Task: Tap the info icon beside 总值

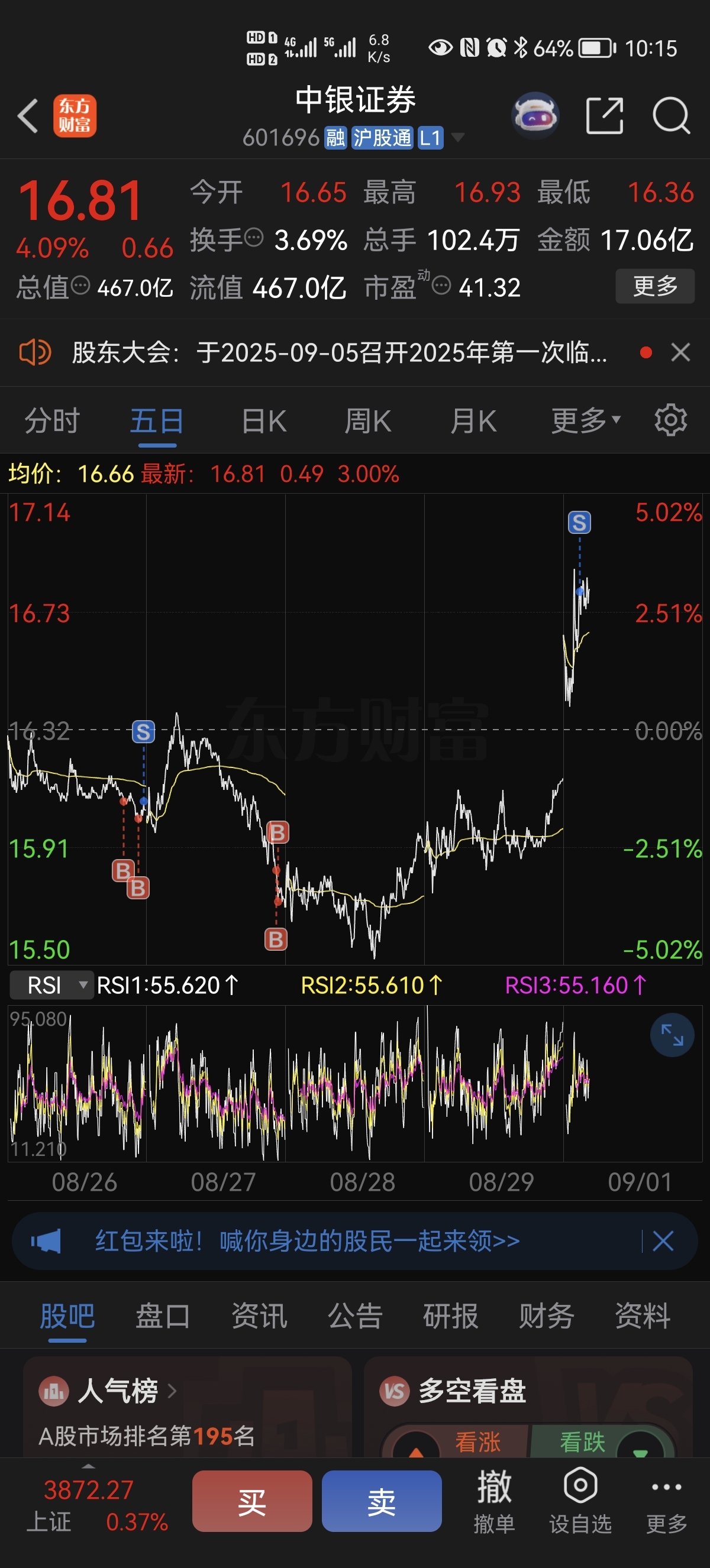Action: [80, 284]
